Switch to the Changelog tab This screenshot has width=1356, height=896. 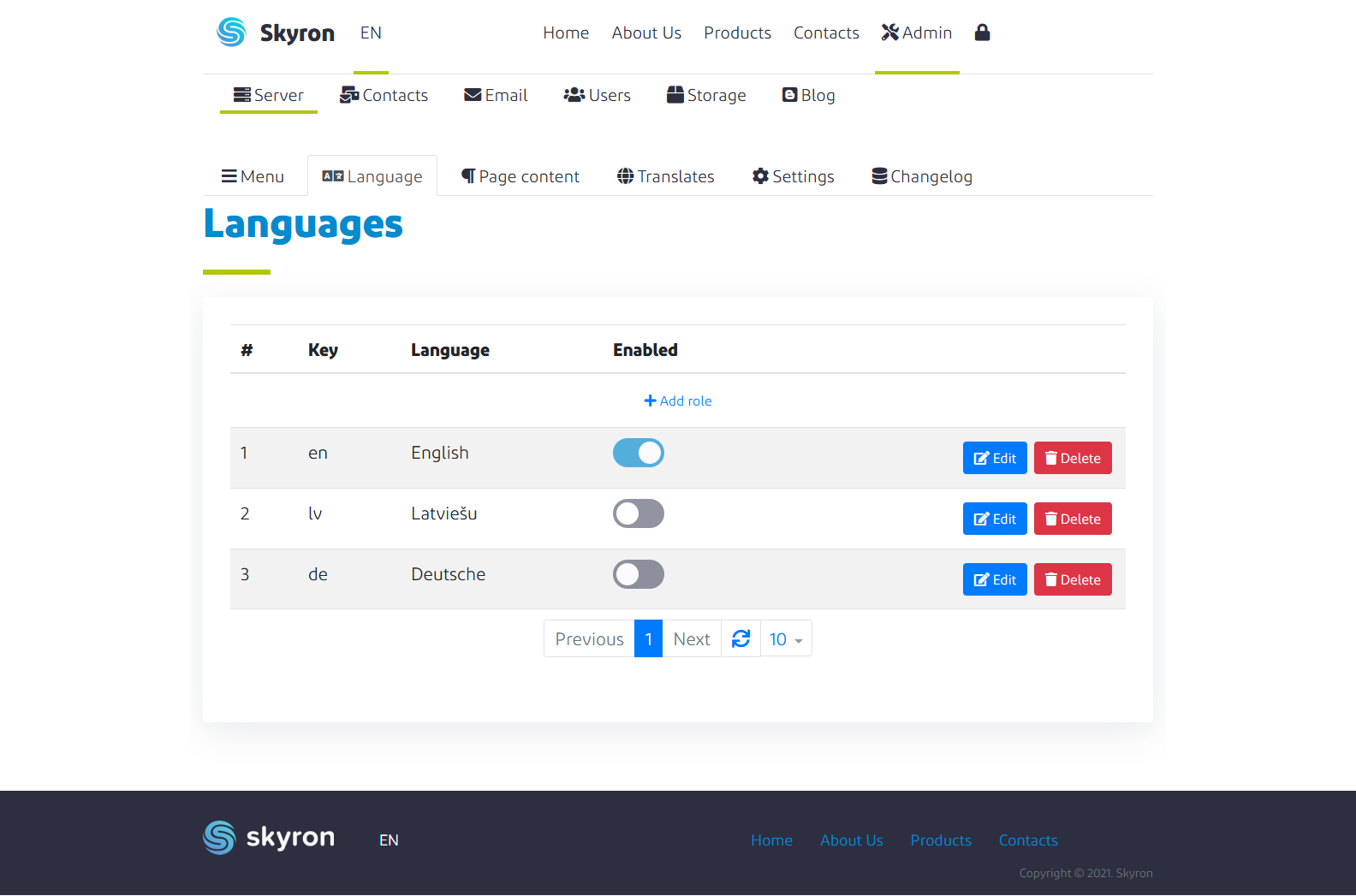(922, 176)
